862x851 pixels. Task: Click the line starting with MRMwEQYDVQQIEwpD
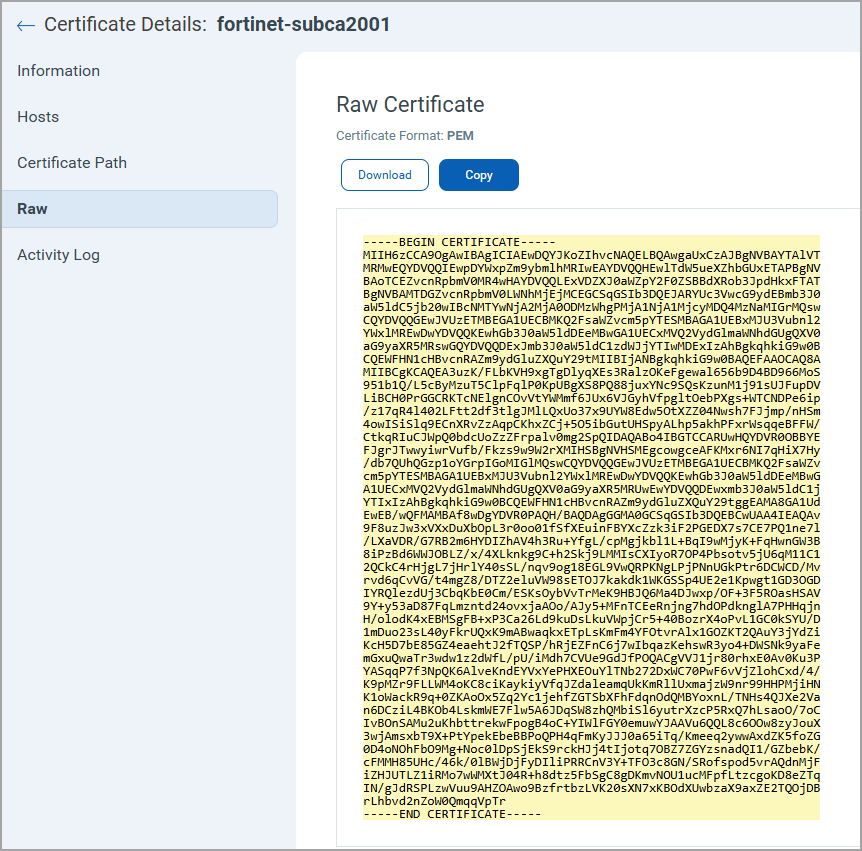tap(592, 268)
